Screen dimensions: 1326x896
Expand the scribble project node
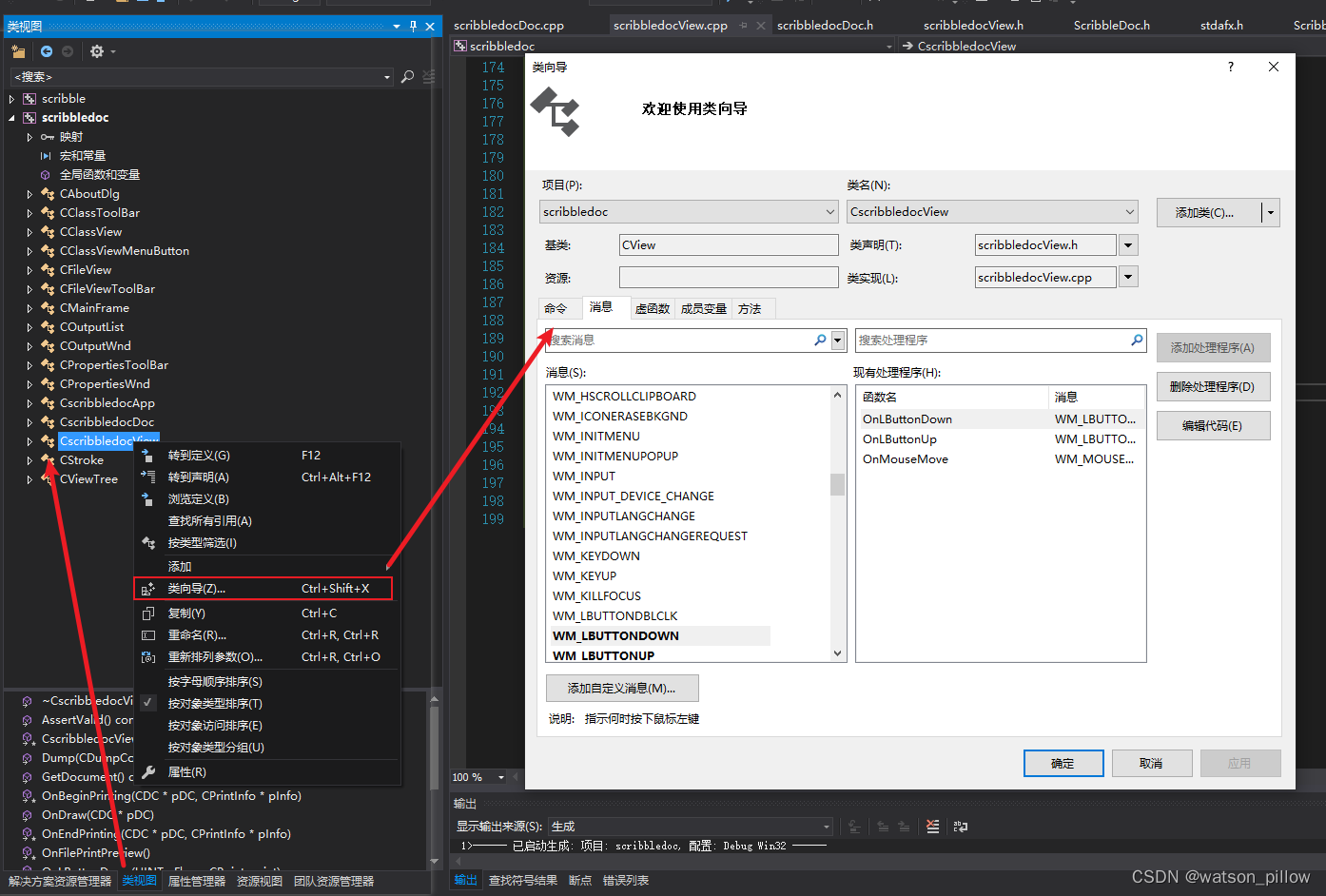(11, 99)
